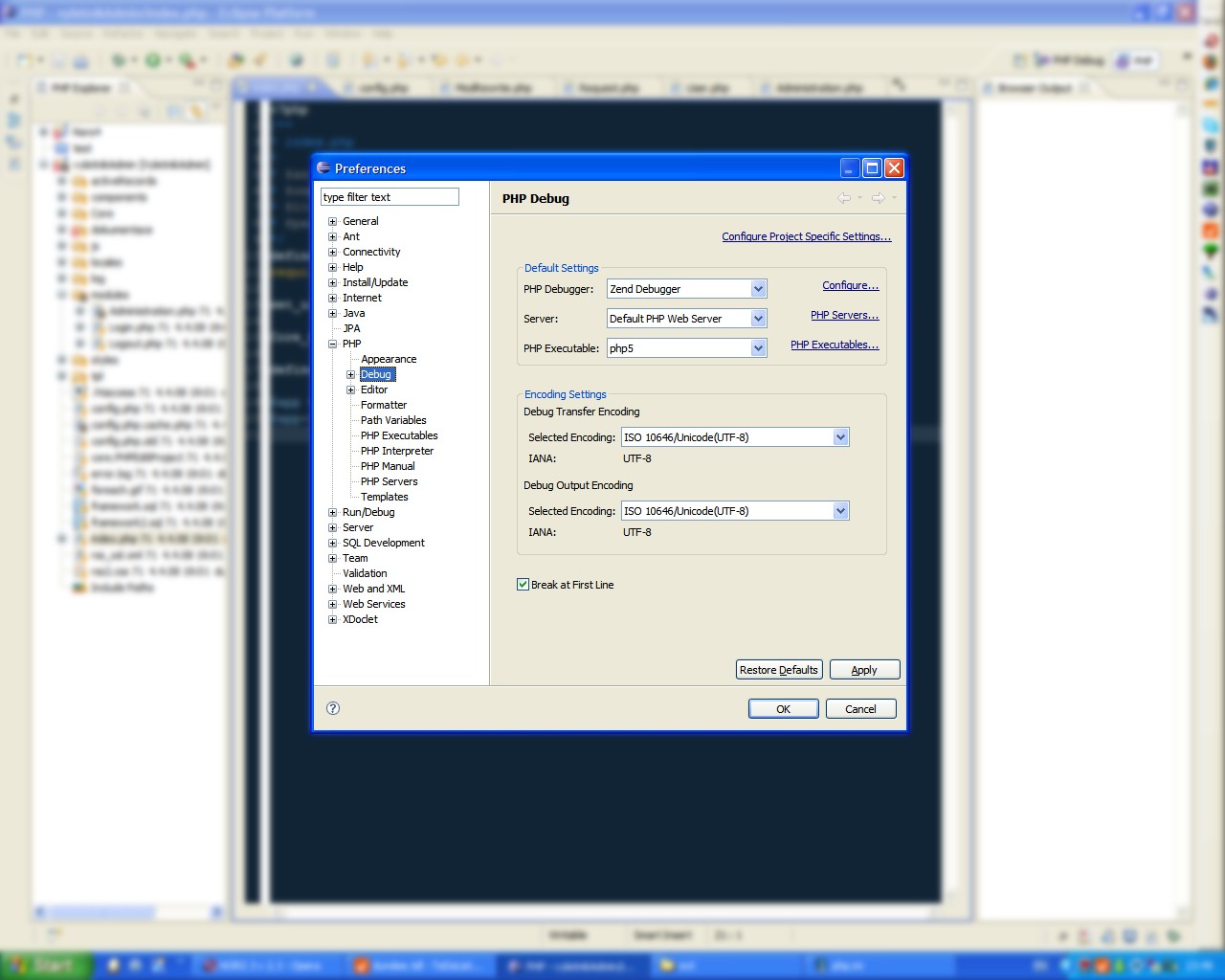Select PHP Manual in the tree

(388, 466)
